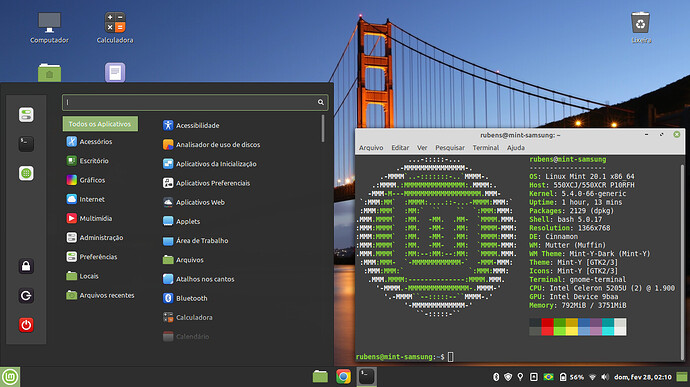Click the green home folder desktop icon
The image size is (690, 387).
pyautogui.click(x=49, y=73)
